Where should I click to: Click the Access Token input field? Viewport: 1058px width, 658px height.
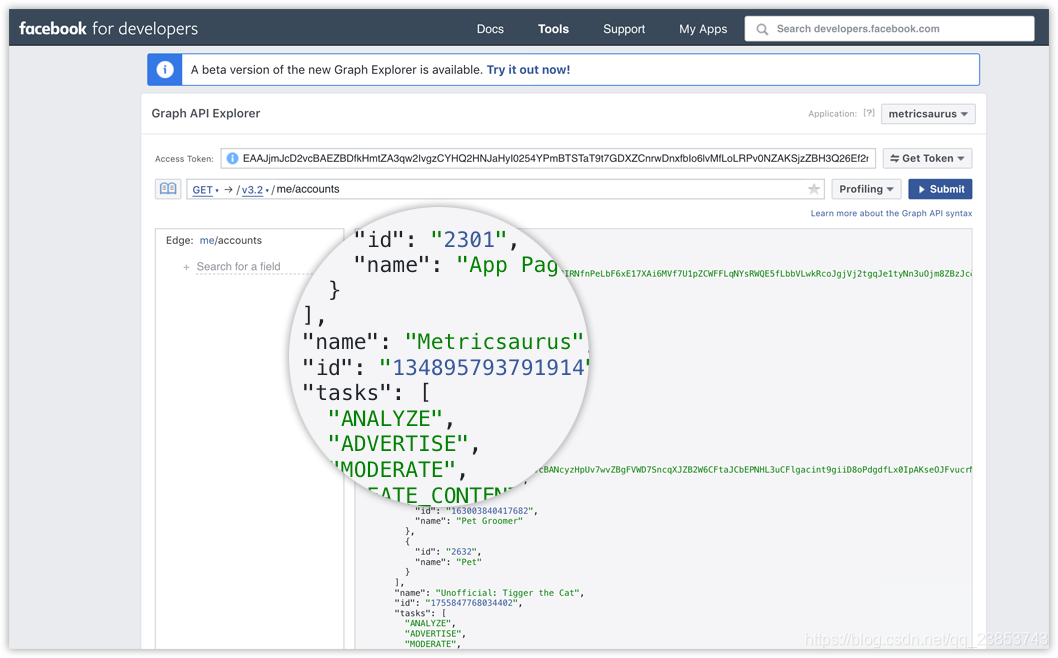pyautogui.click(x=548, y=159)
